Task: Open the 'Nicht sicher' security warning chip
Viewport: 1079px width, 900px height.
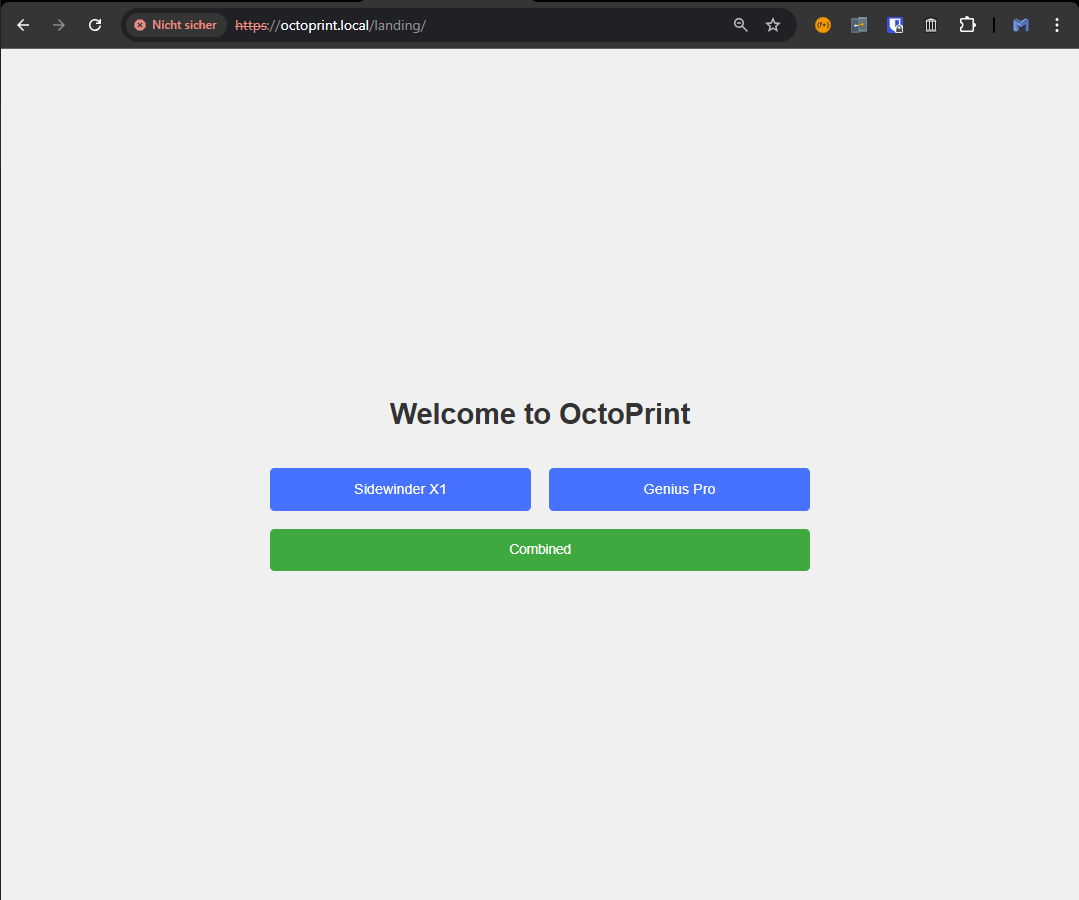Action: click(176, 25)
